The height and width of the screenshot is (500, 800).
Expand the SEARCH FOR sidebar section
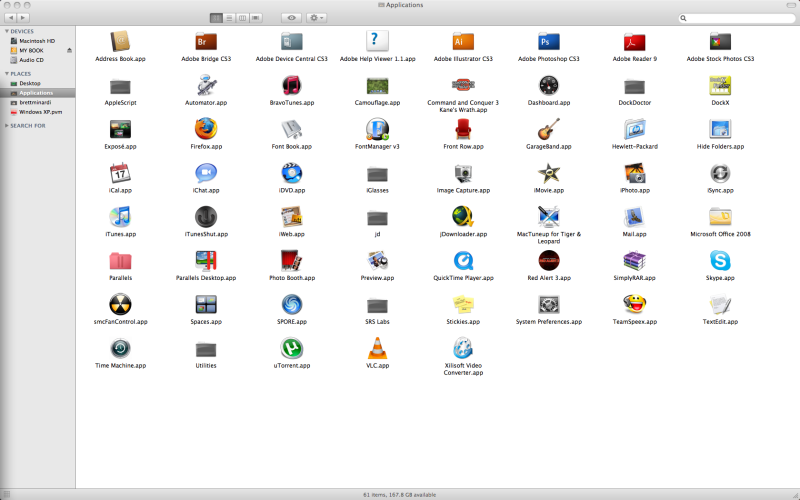(7, 126)
